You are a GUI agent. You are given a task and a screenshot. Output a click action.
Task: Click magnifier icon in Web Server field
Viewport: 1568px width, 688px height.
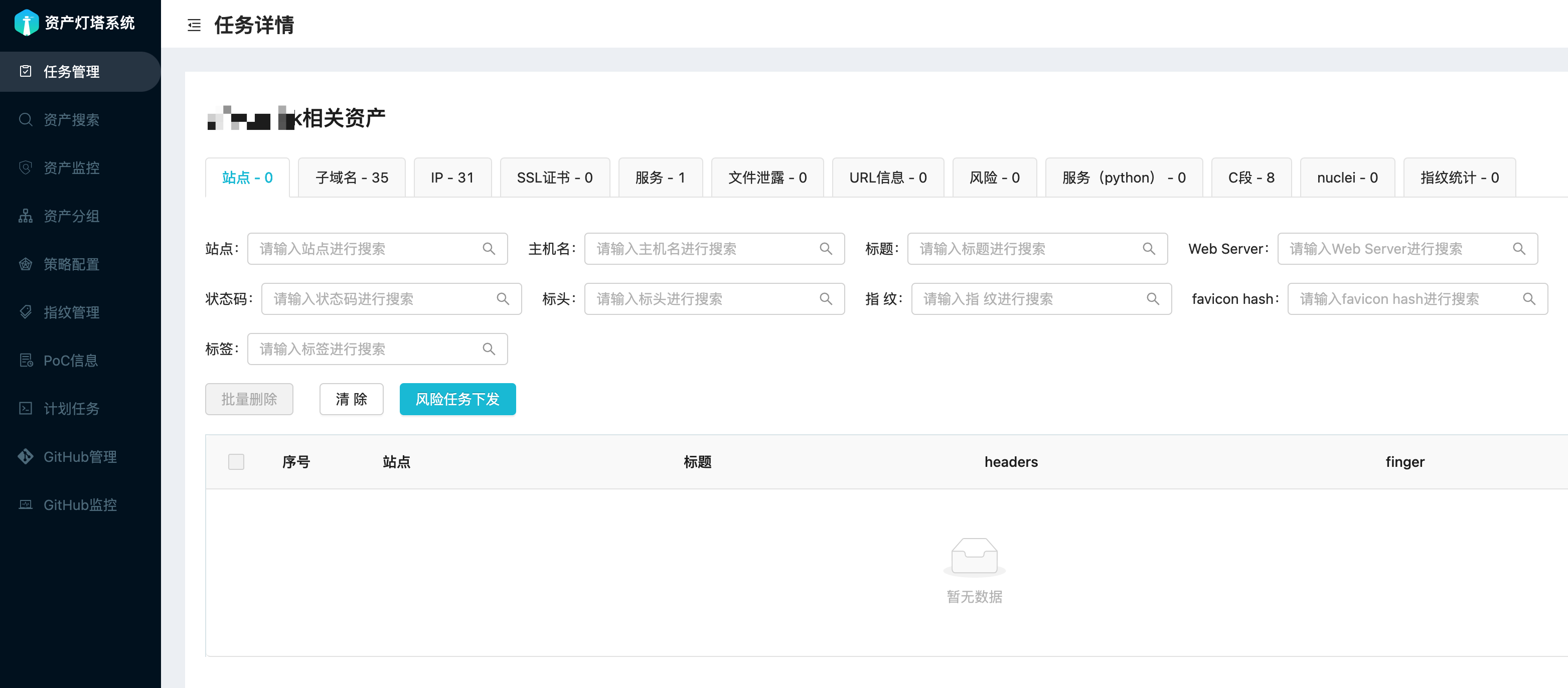pyautogui.click(x=1519, y=249)
